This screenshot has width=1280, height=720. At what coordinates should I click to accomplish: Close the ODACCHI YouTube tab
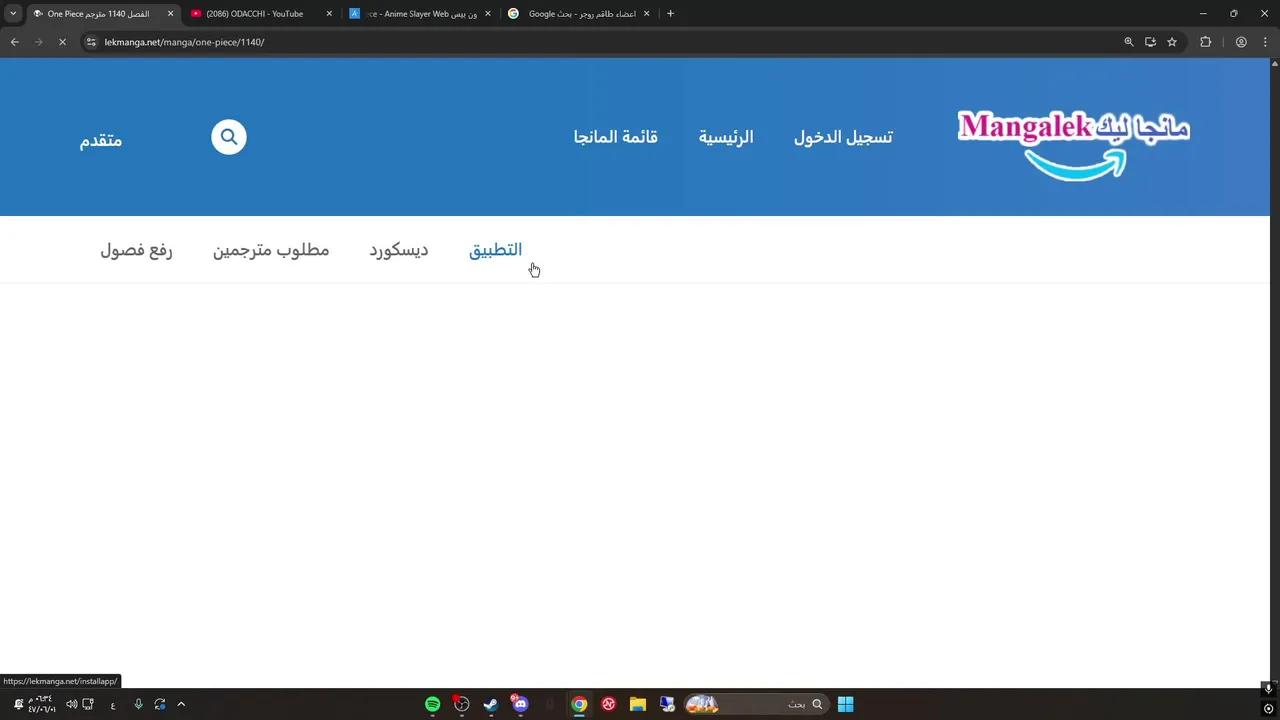pyautogui.click(x=329, y=14)
